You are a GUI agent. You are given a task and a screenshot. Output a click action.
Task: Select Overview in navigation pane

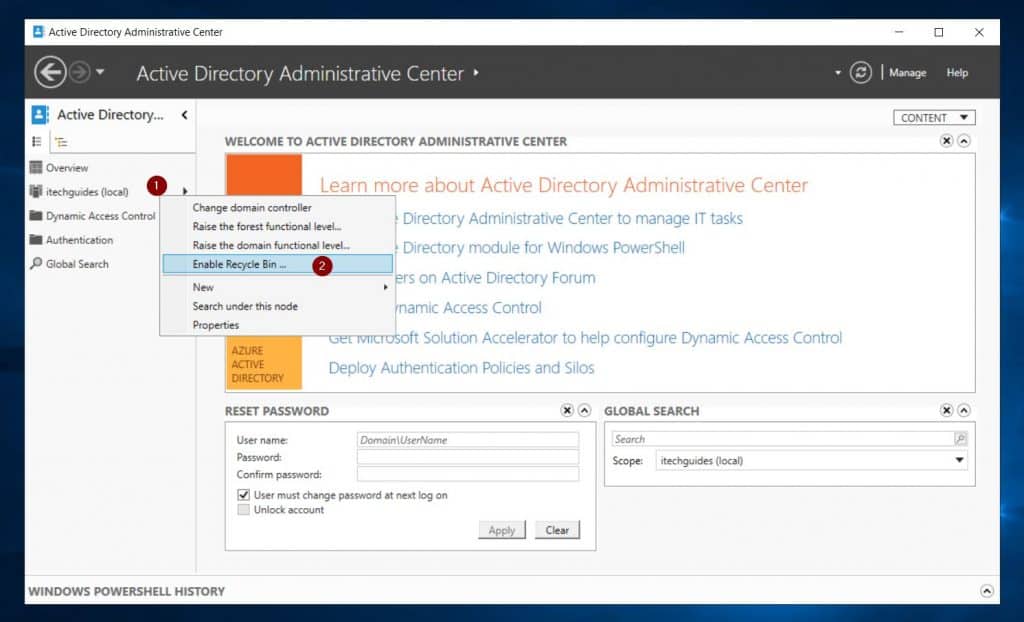(x=67, y=168)
